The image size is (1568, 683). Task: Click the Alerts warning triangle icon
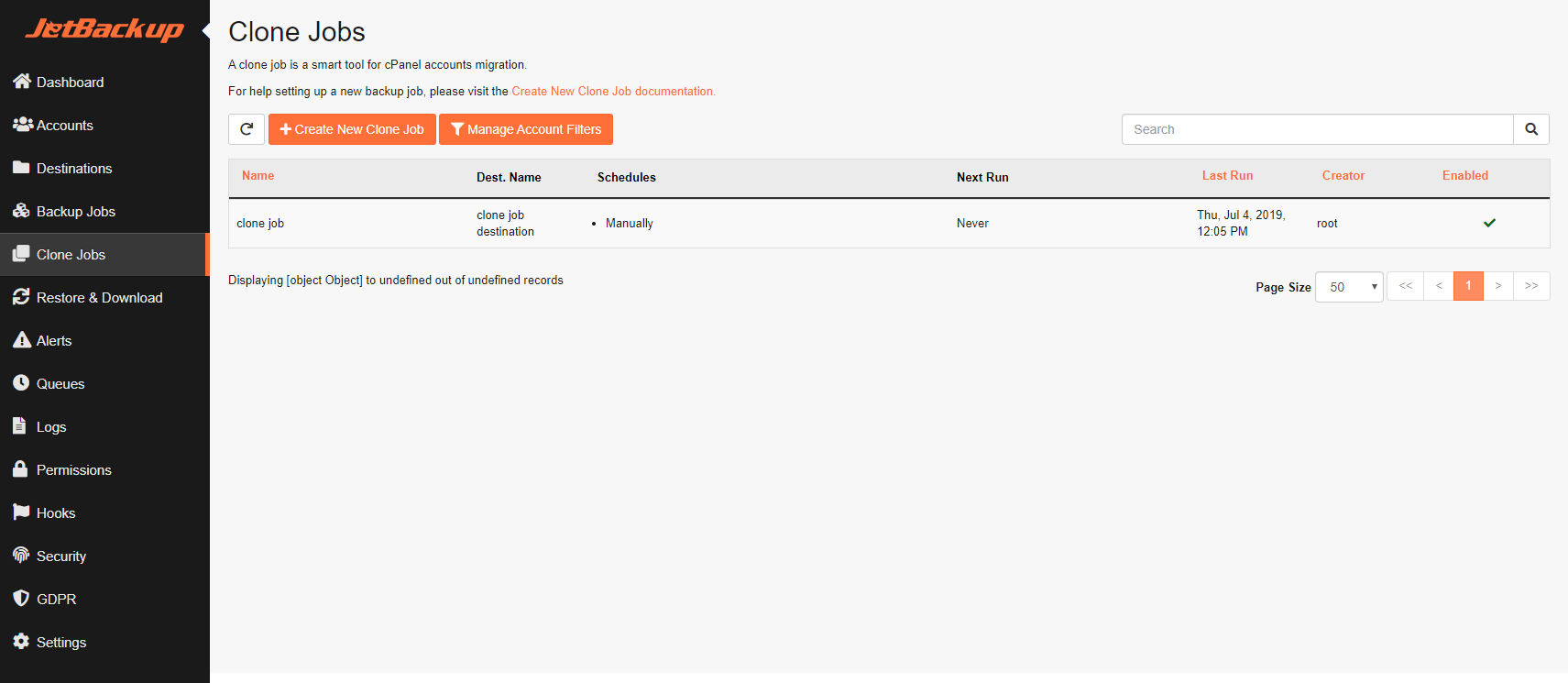(x=22, y=340)
